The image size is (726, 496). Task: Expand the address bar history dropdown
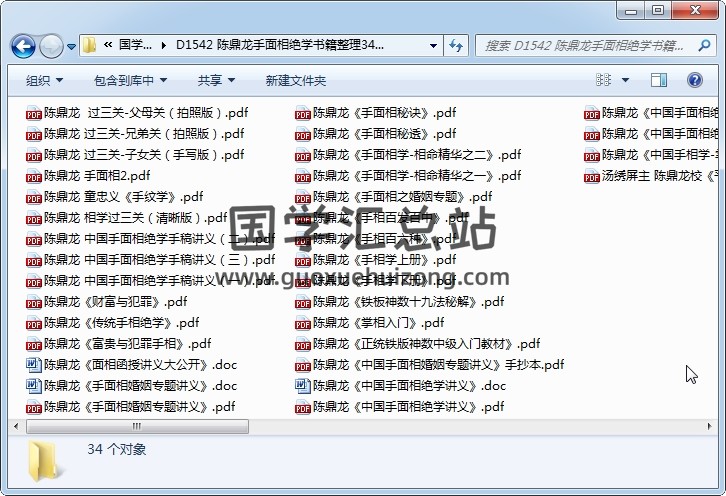433,45
